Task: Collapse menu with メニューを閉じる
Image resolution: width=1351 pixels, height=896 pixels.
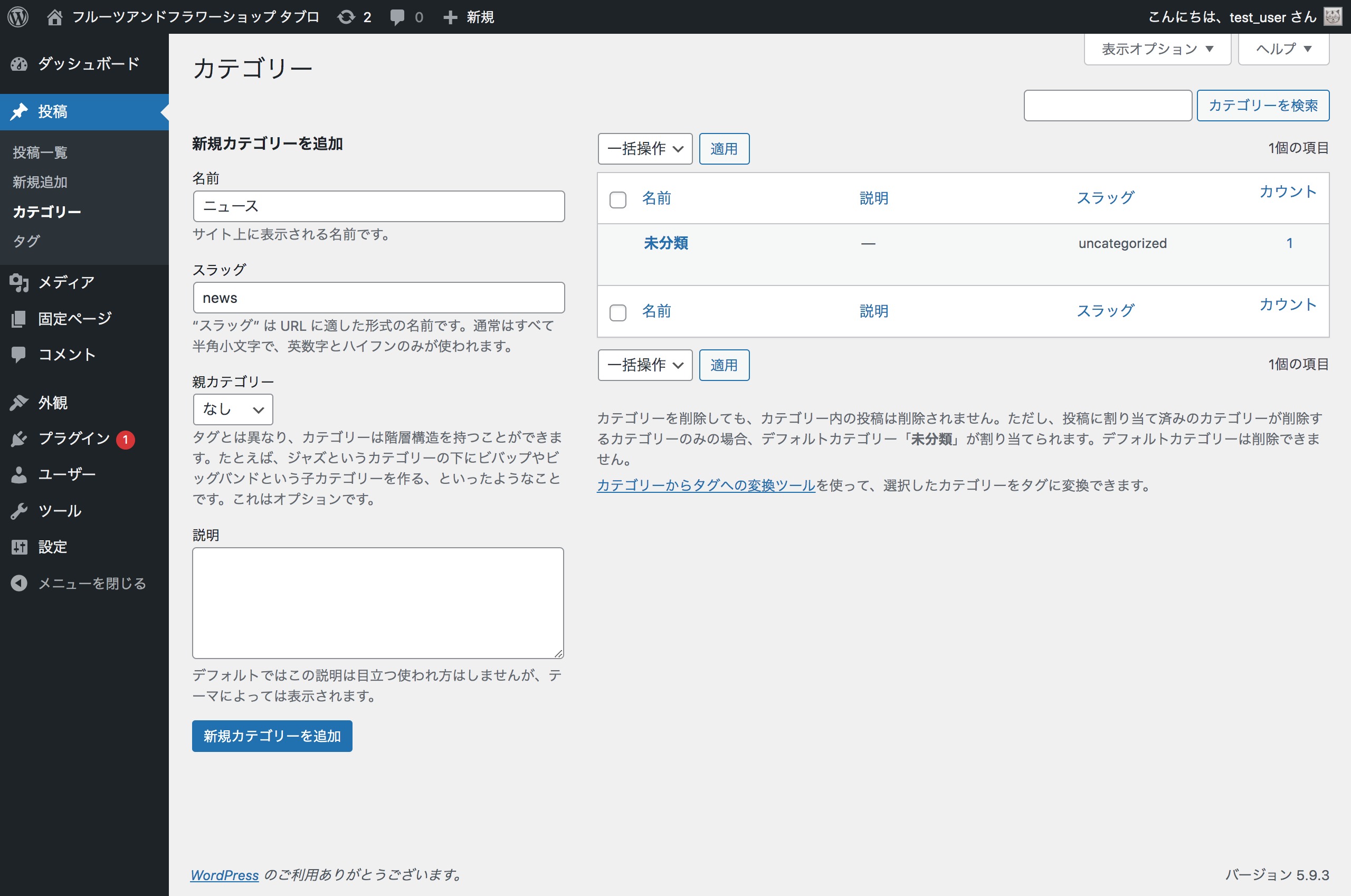Action: click(91, 583)
